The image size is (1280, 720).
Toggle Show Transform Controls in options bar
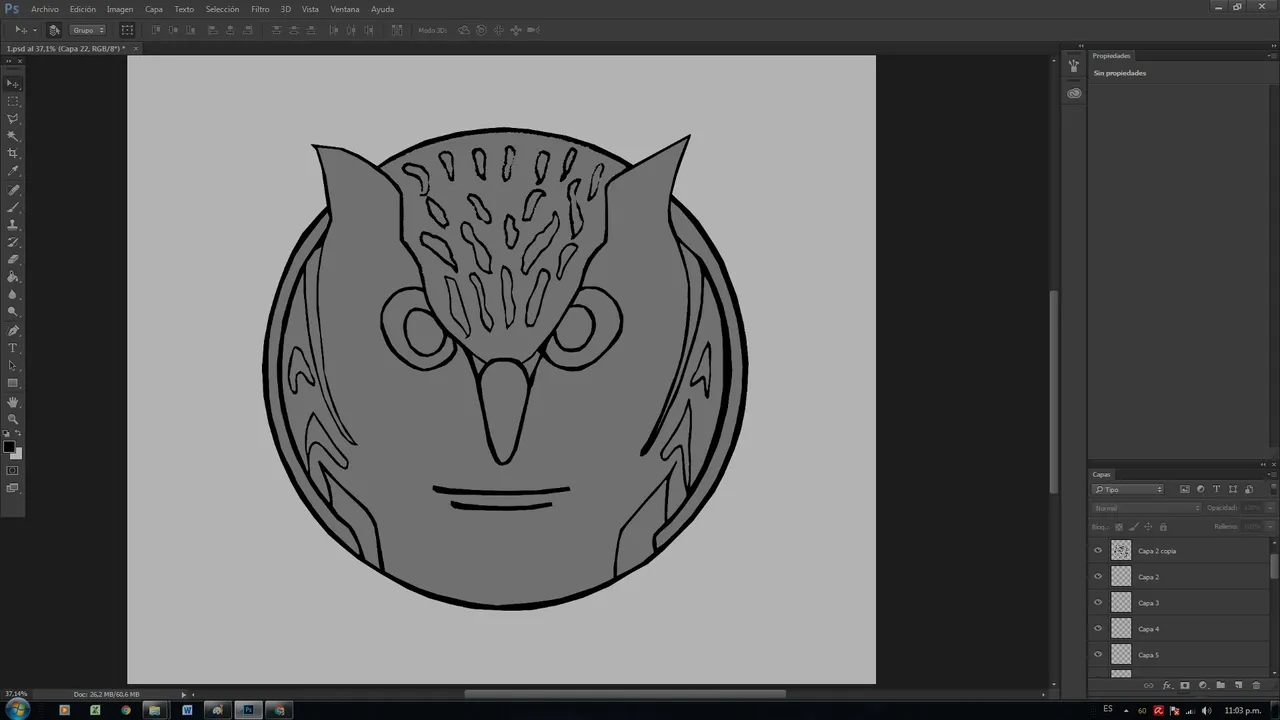pyautogui.click(x=127, y=30)
